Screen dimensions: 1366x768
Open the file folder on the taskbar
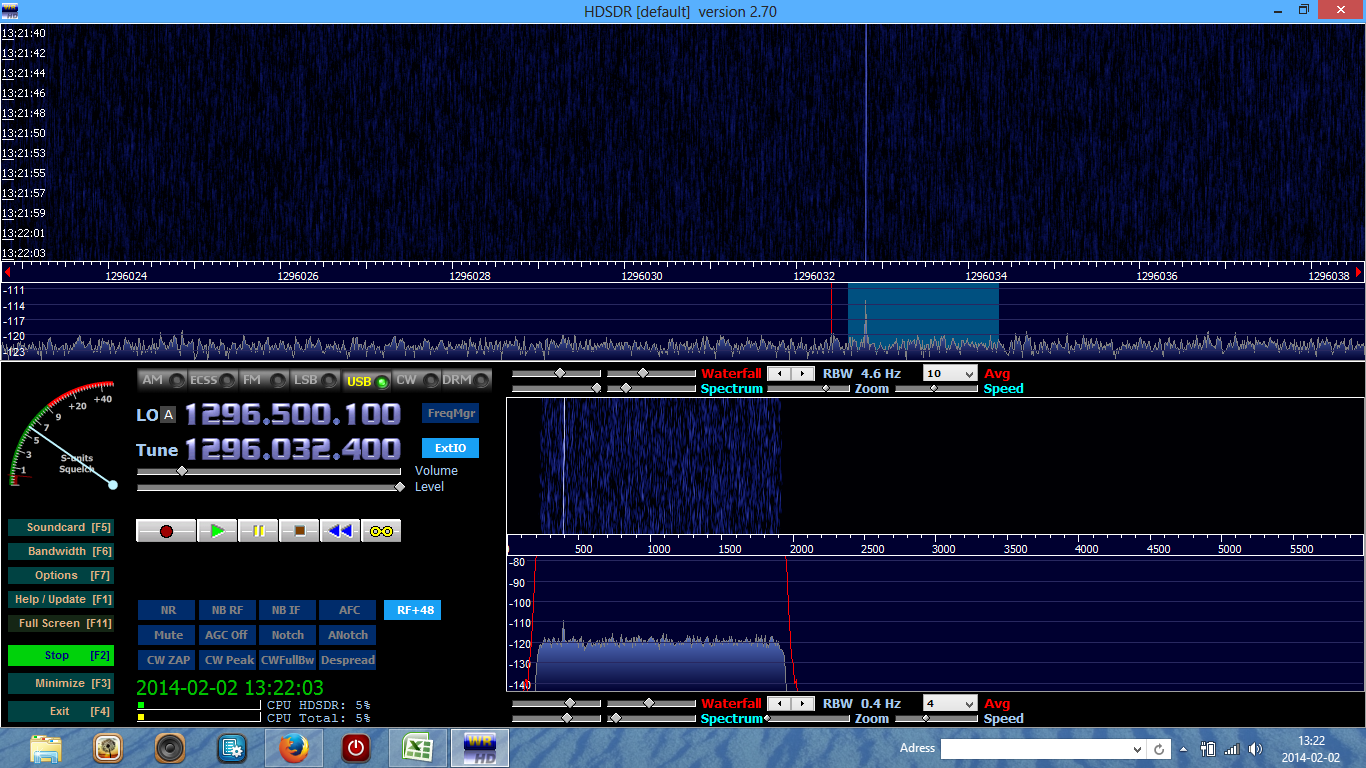pyautogui.click(x=46, y=748)
